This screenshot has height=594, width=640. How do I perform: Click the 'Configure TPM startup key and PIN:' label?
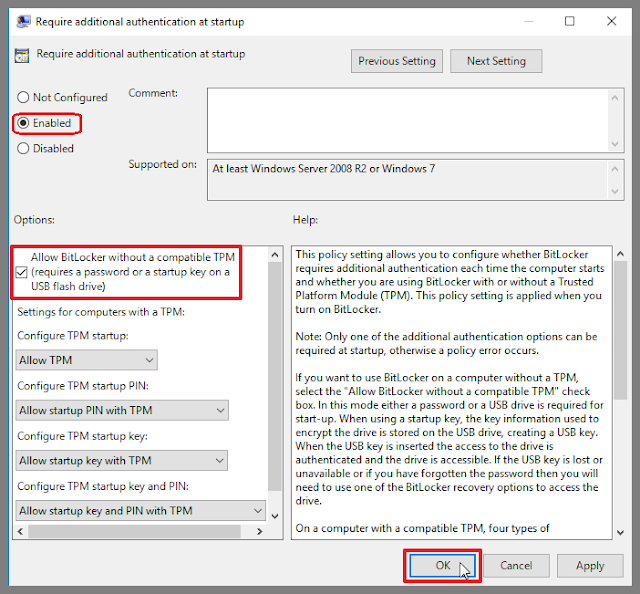coord(103,486)
